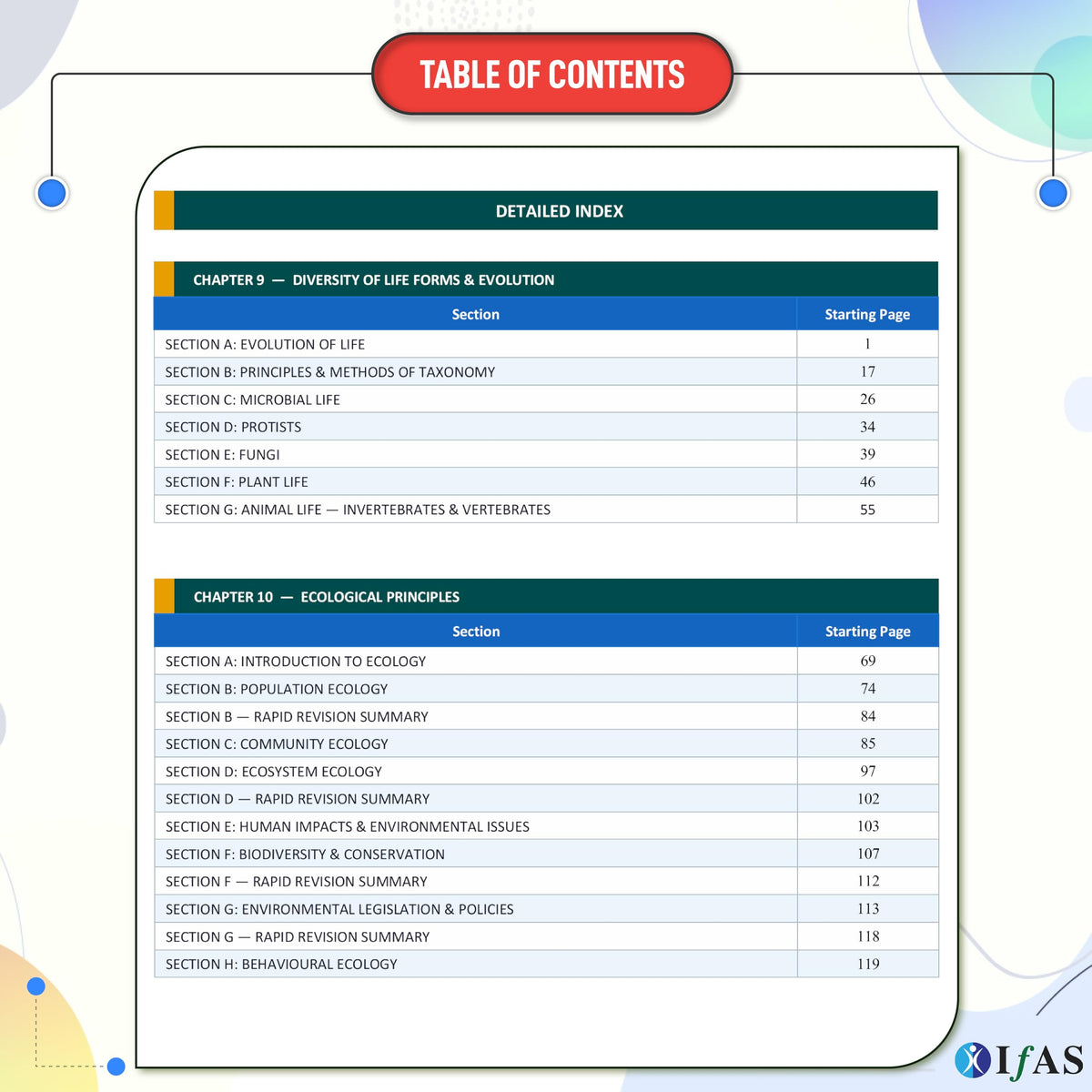The height and width of the screenshot is (1092, 1092).
Task: Click the Chapter 10 Section column header
Action: [476, 631]
